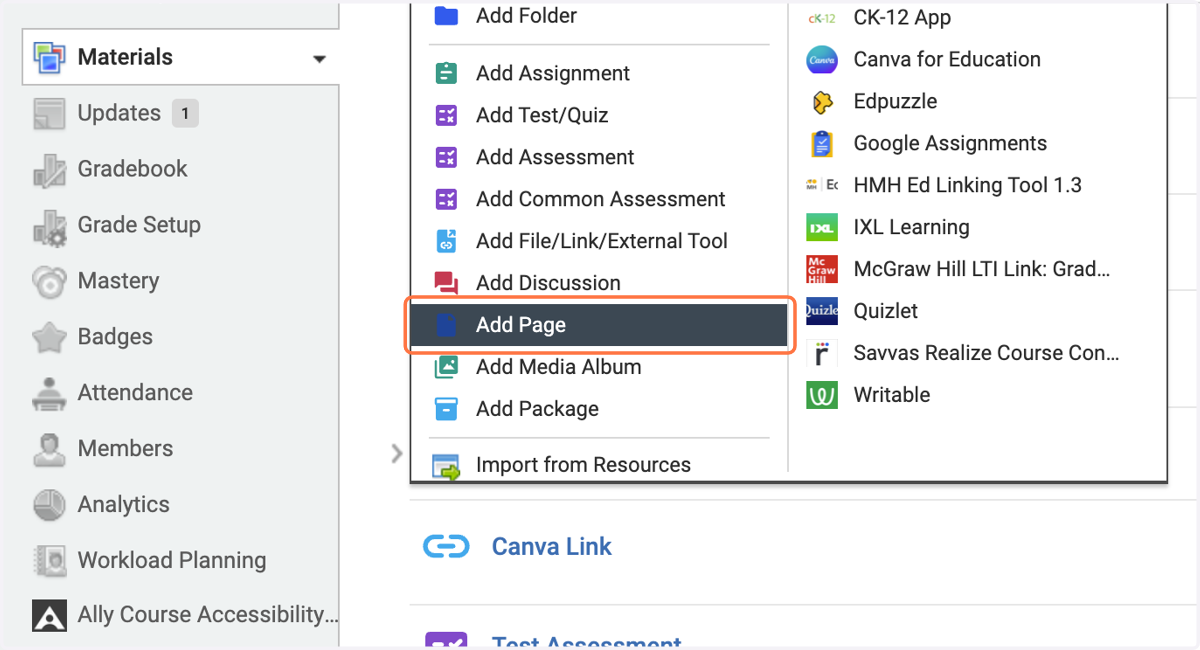Click the Analytics pie chart icon
Screen dimensions: 1200x650
(49, 505)
